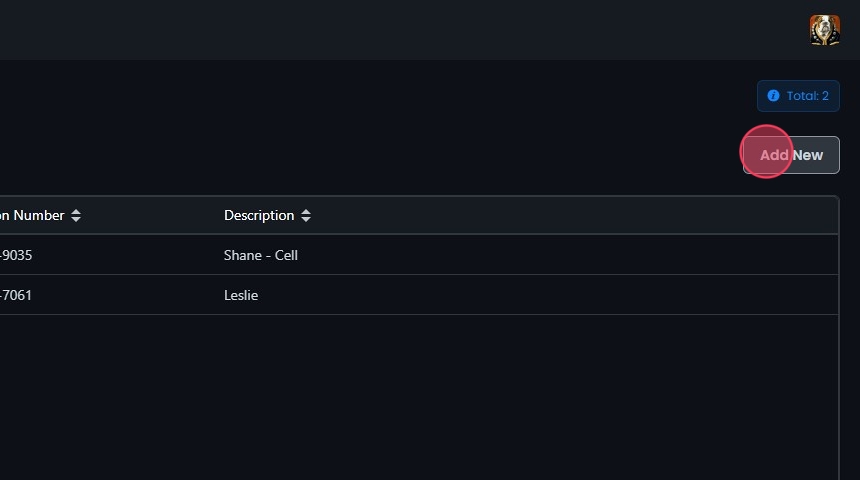The image size is (860, 480).
Task: Sort table by the Description header label
Action: [259, 215]
